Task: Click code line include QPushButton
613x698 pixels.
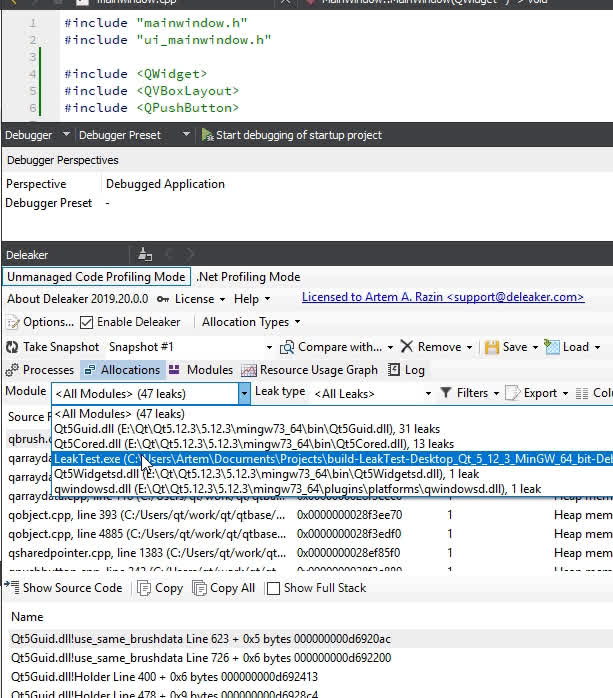Action: (x=151, y=108)
